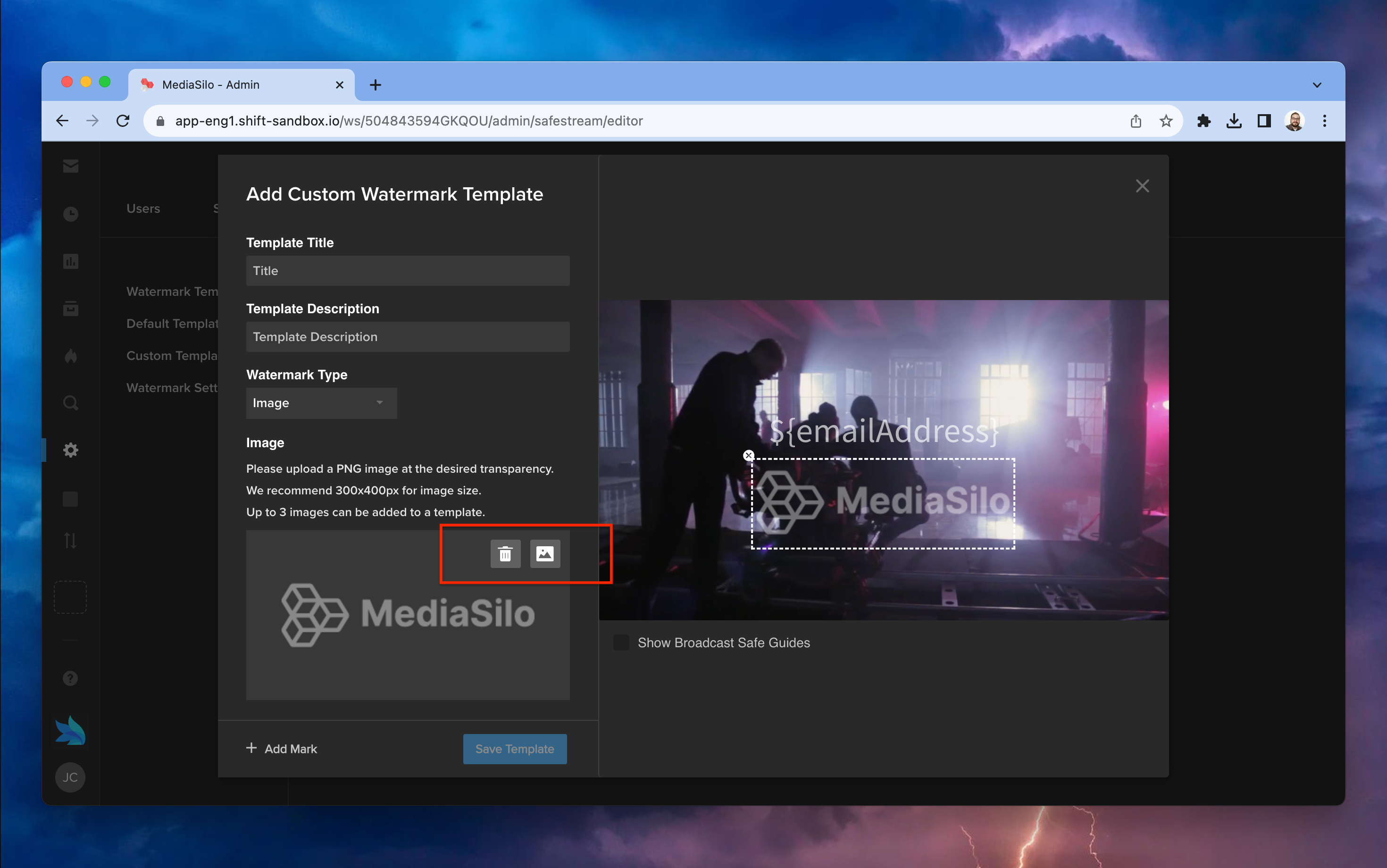Screen dimensions: 1387x868
Task: Click the Template Description input field
Action: [x=408, y=337]
